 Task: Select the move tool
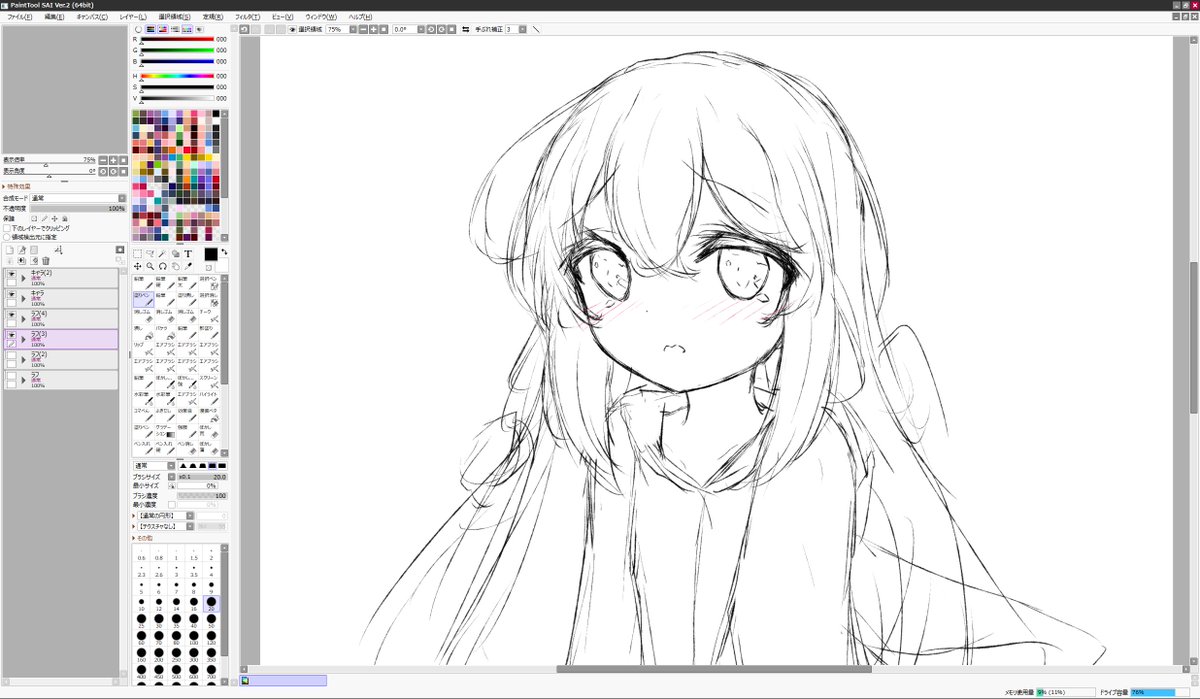[x=138, y=267]
